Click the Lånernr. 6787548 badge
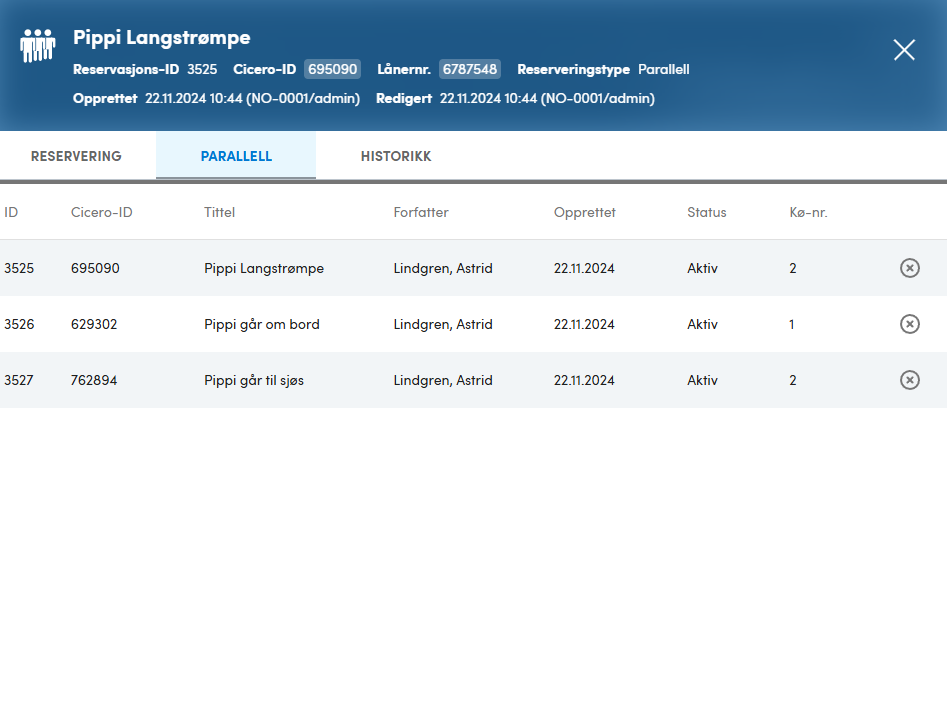Screen dimensions: 947x706 [470, 69]
